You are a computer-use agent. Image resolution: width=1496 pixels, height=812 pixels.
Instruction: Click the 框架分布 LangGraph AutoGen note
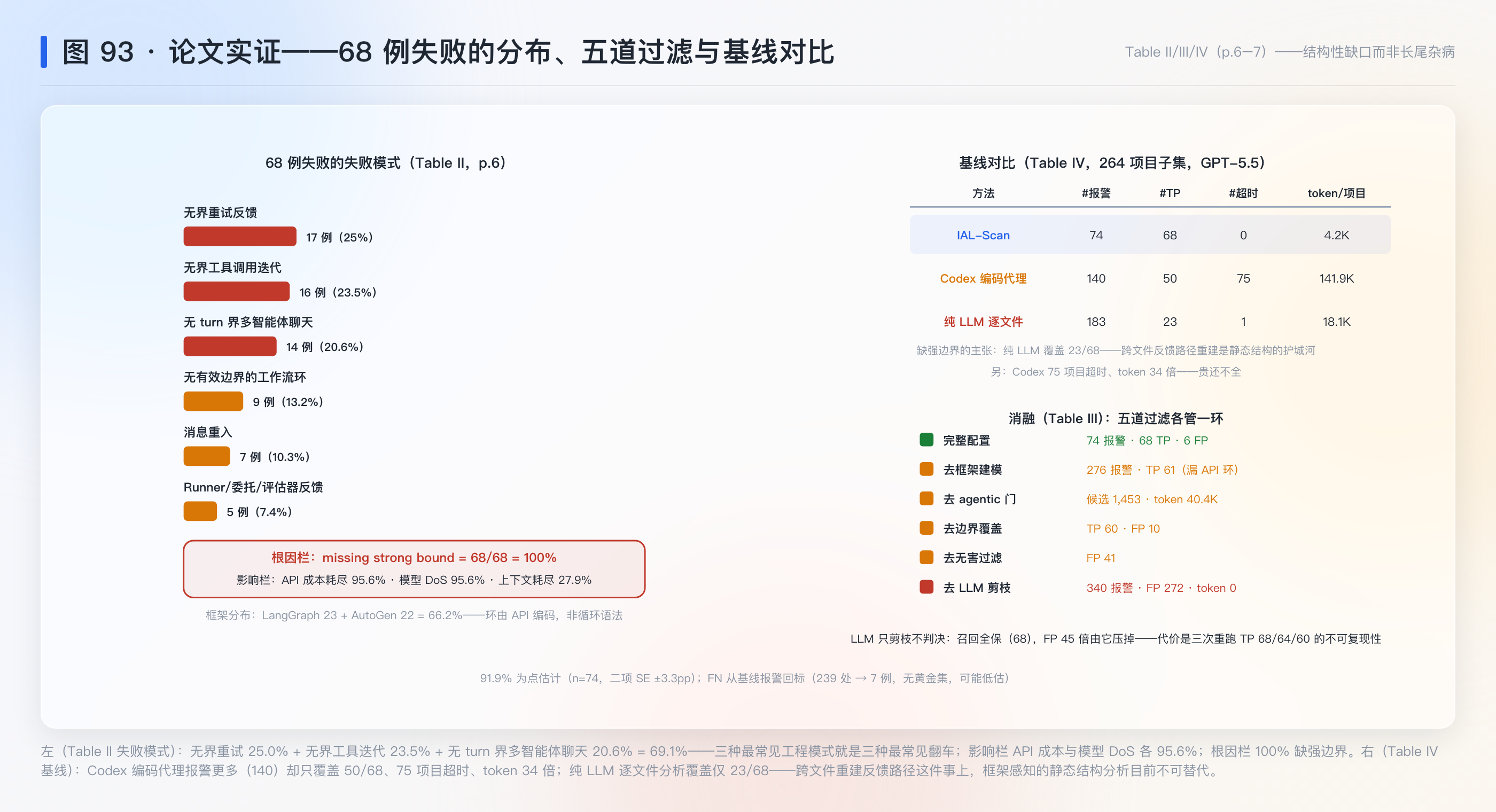(x=414, y=615)
